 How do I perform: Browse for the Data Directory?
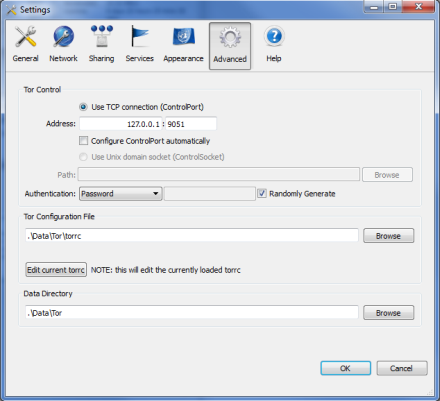coord(388,313)
